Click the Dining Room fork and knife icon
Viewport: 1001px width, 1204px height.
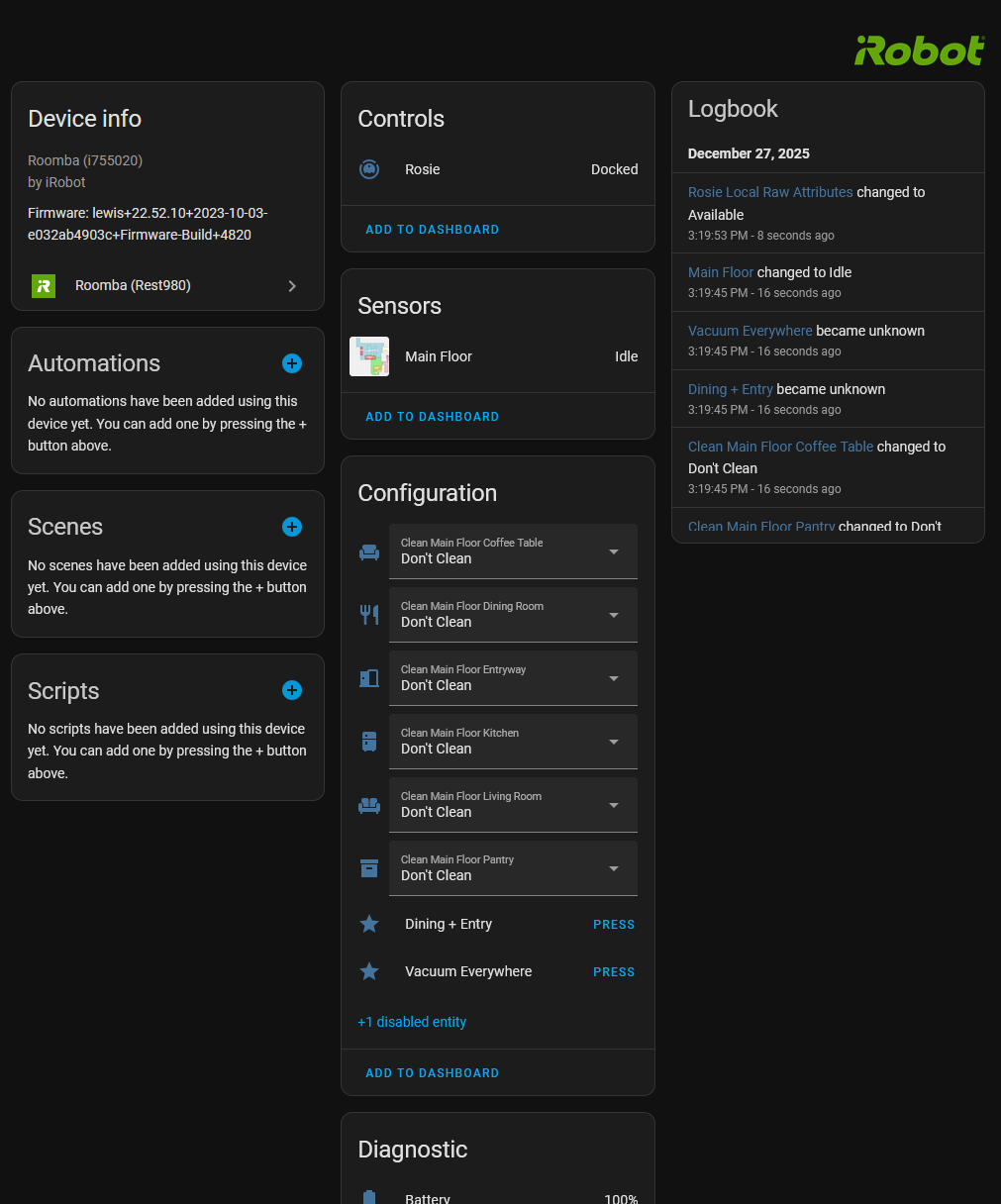coord(369,615)
